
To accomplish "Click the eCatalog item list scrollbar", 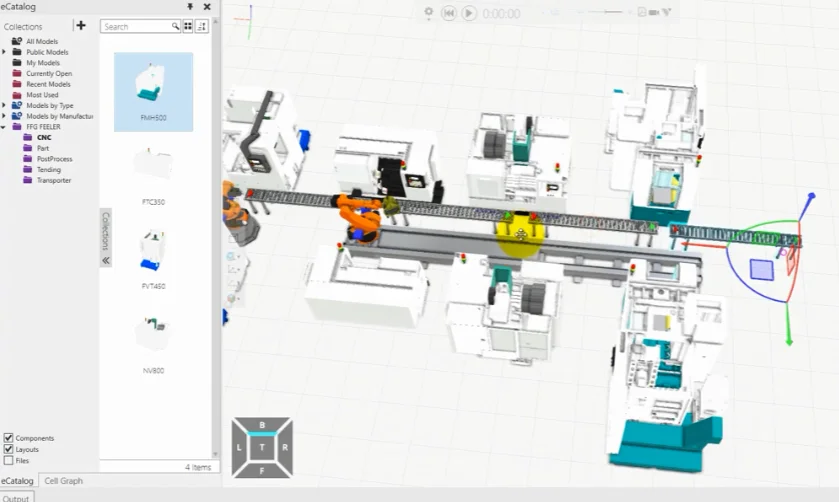I will [x=216, y=238].
